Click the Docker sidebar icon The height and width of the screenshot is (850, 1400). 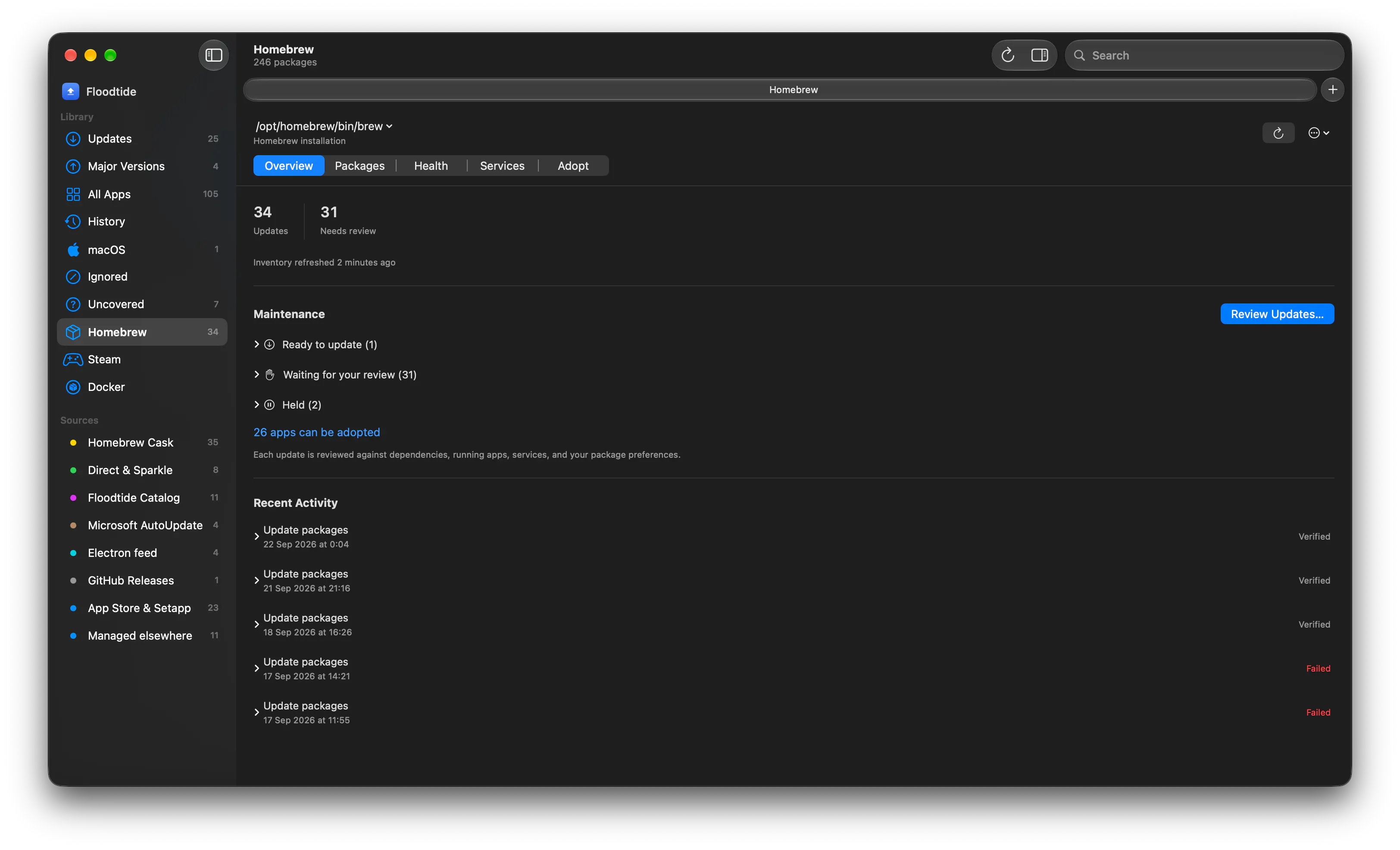click(73, 387)
